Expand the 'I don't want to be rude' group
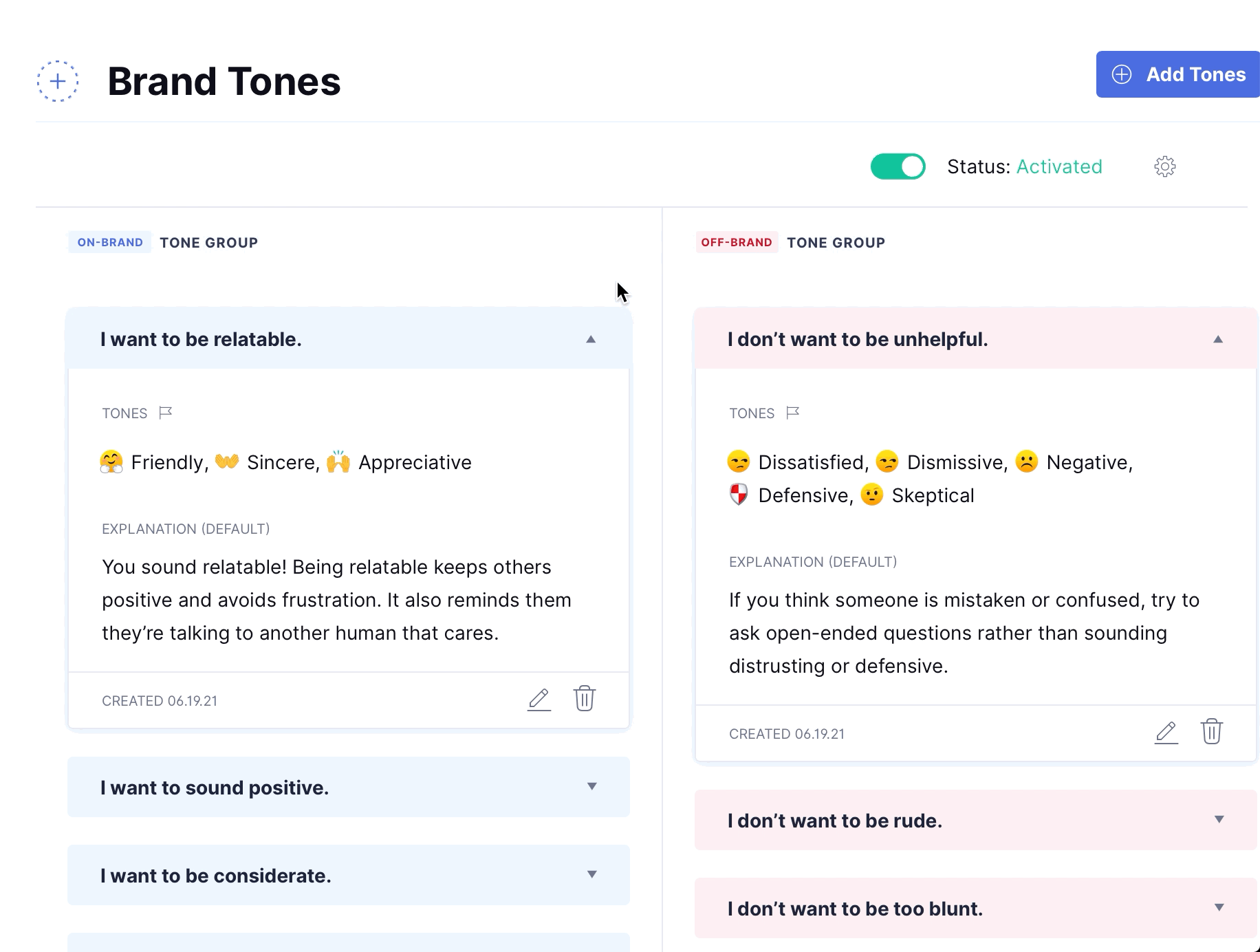 1219,819
